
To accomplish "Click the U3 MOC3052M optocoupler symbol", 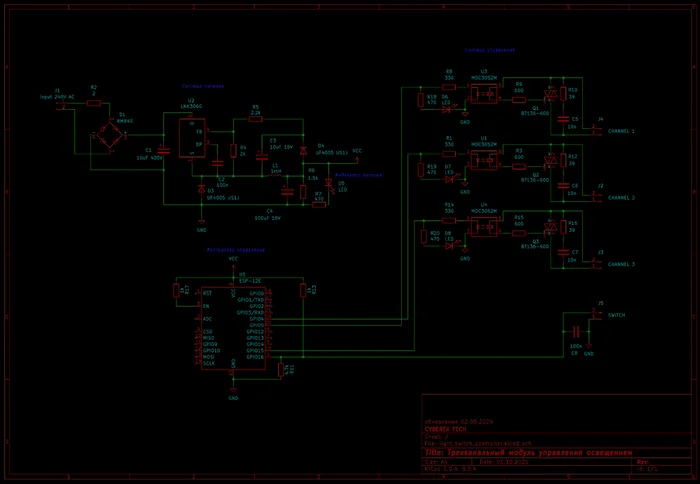I will (484, 94).
